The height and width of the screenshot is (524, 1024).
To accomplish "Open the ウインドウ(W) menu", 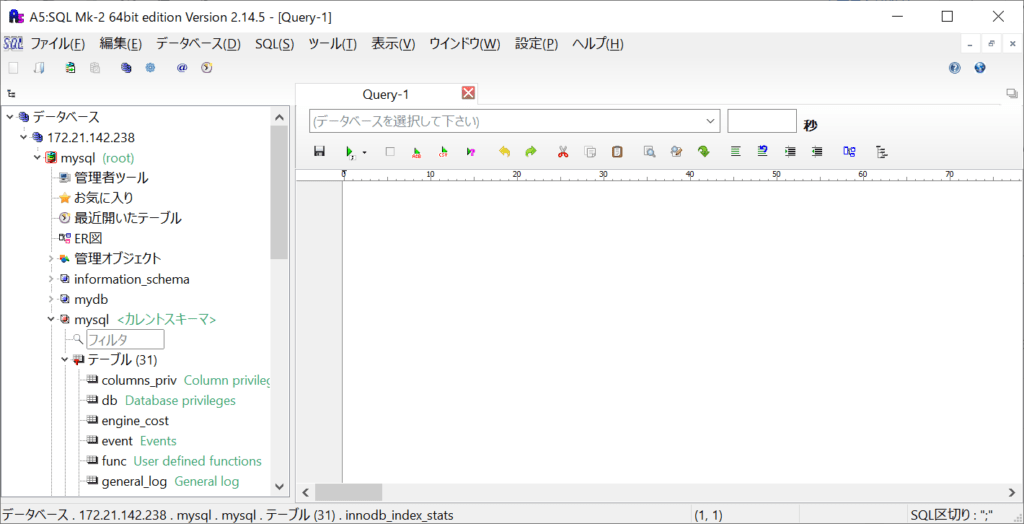I will (464, 44).
